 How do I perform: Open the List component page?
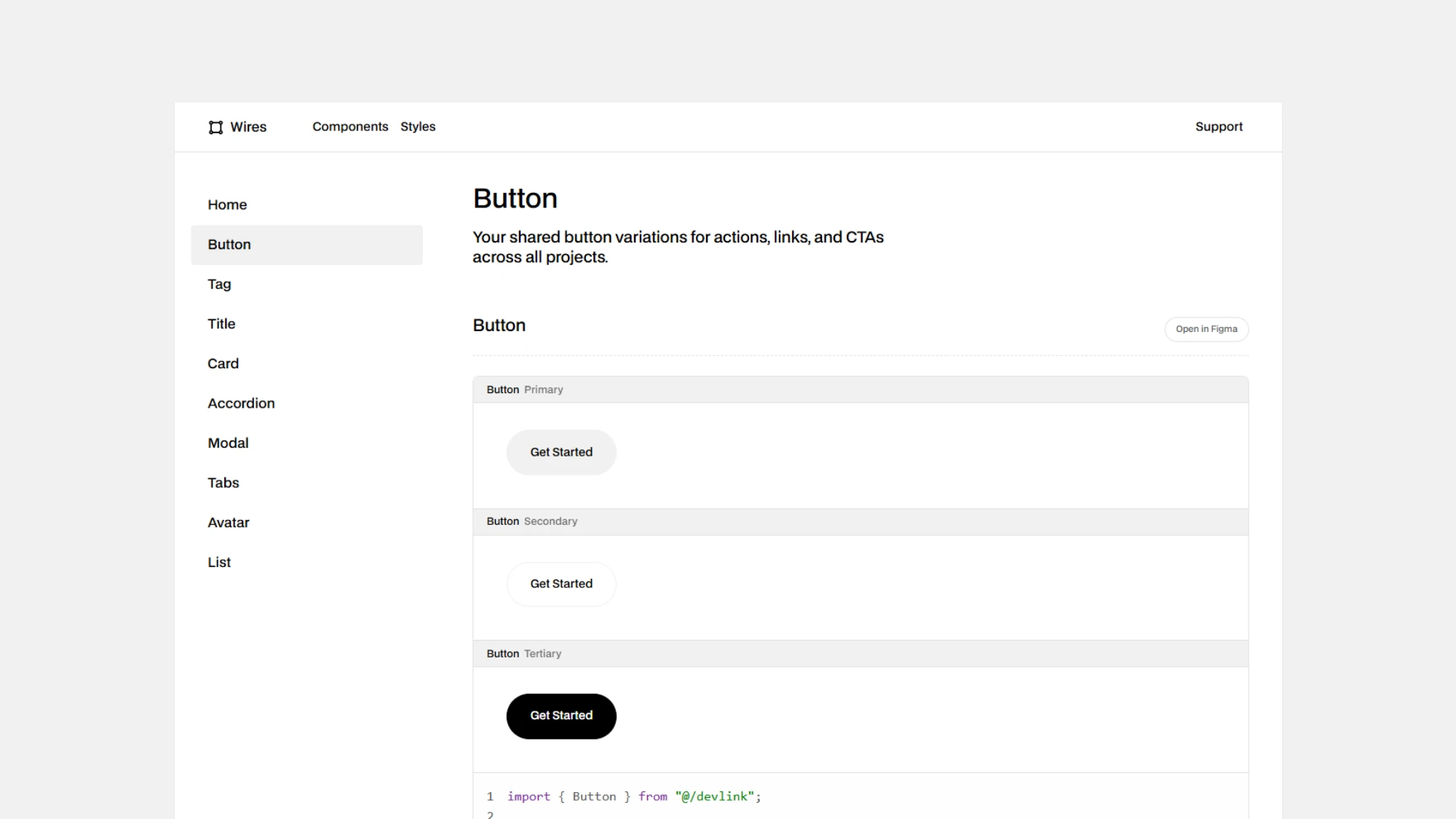218,561
